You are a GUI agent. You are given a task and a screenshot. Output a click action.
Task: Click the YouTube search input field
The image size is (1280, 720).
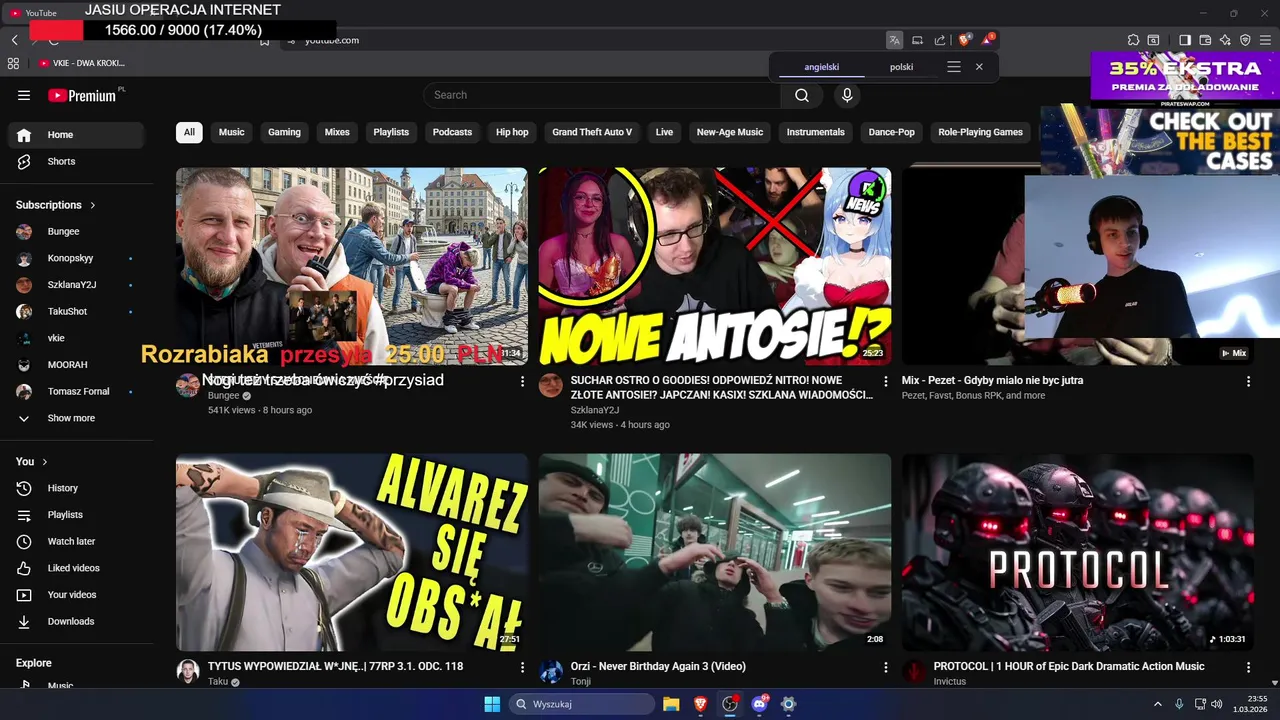(x=602, y=95)
